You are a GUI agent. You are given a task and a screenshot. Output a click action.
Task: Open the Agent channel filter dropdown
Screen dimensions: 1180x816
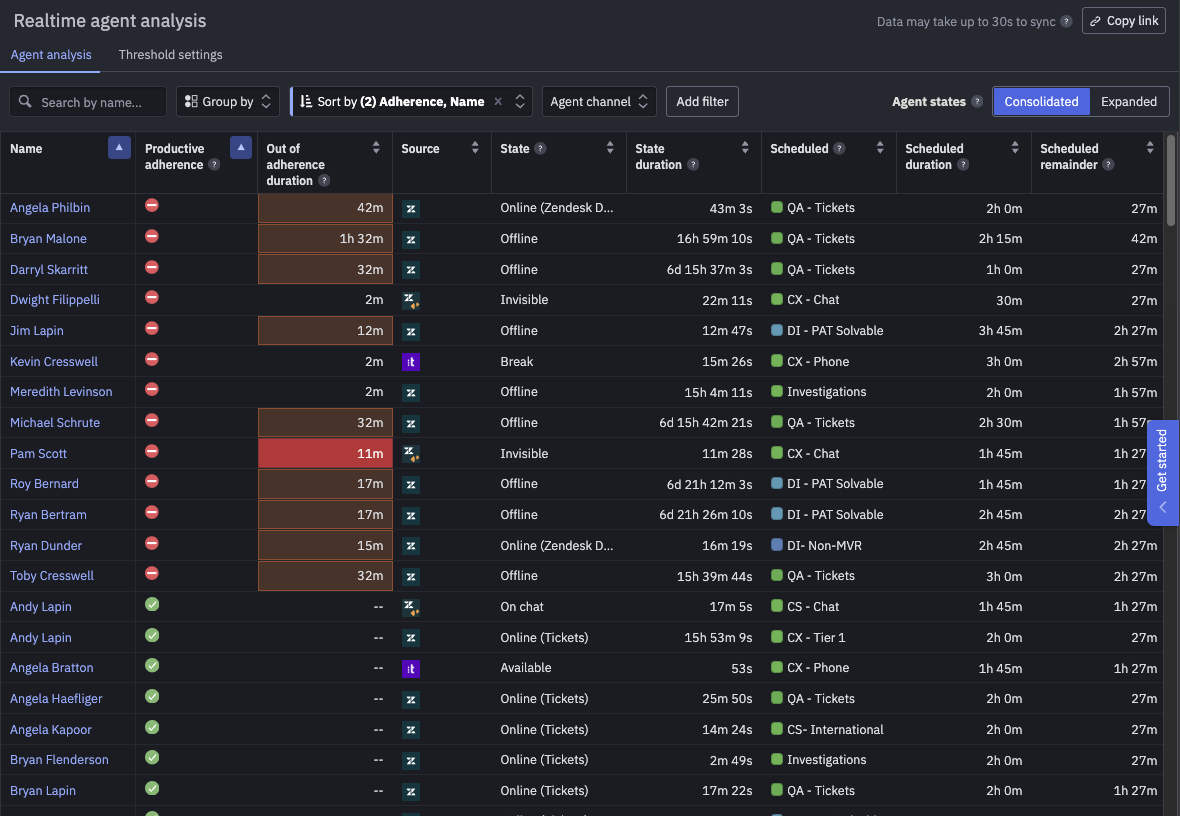[598, 101]
